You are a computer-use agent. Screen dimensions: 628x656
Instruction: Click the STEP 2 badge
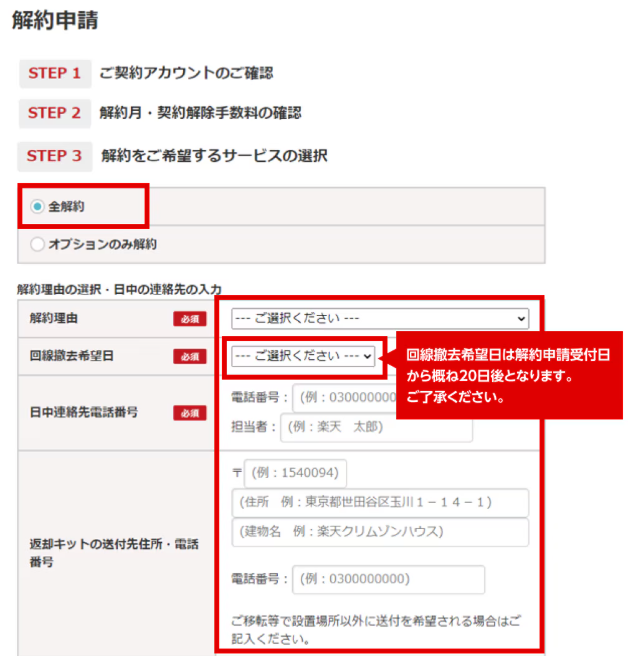pyautogui.click(x=54, y=113)
